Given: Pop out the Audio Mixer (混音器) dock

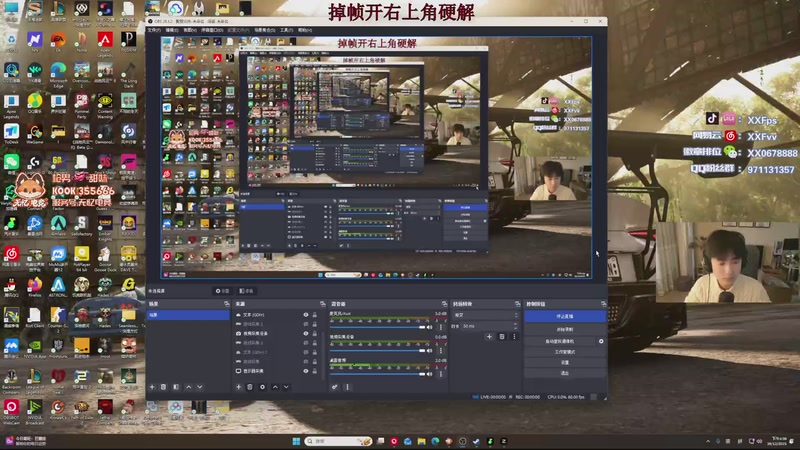Looking at the screenshot, I should pyautogui.click(x=444, y=304).
